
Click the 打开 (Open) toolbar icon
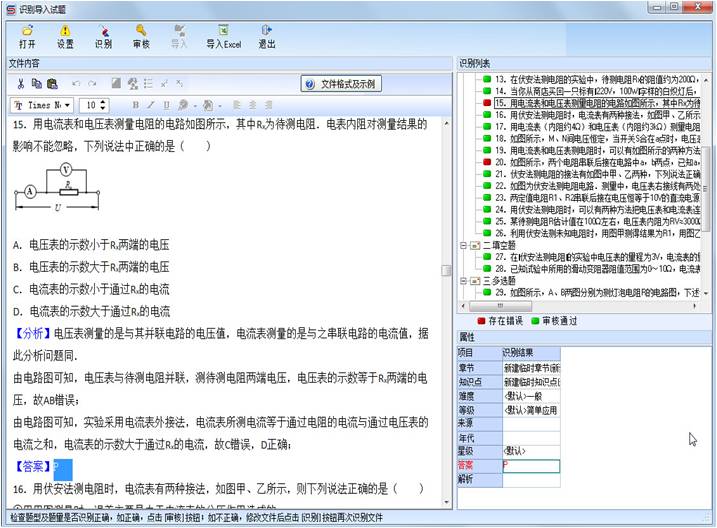coord(27,37)
